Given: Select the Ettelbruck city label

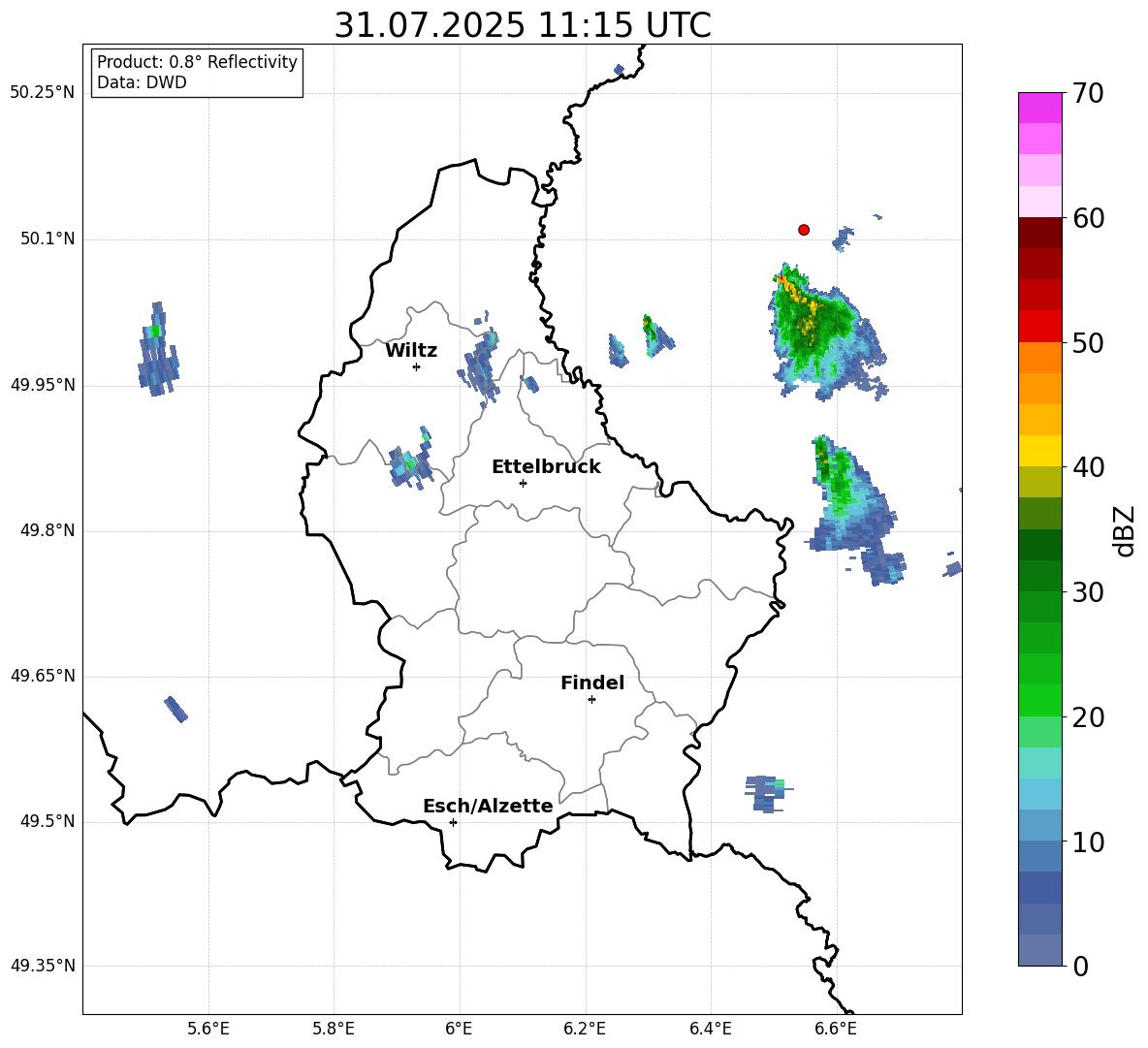Looking at the screenshot, I should click(546, 467).
